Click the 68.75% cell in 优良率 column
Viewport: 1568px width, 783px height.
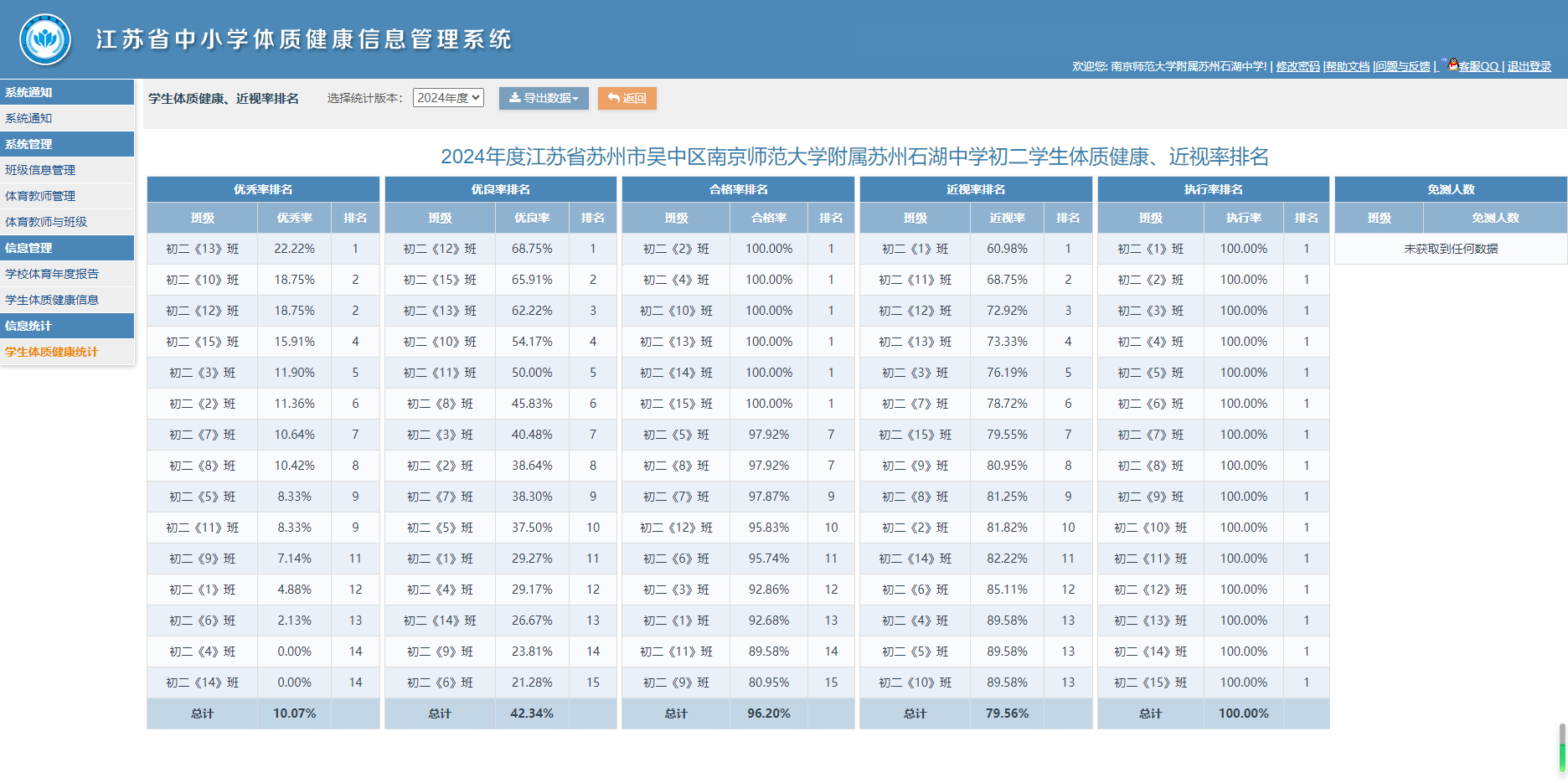tap(532, 249)
